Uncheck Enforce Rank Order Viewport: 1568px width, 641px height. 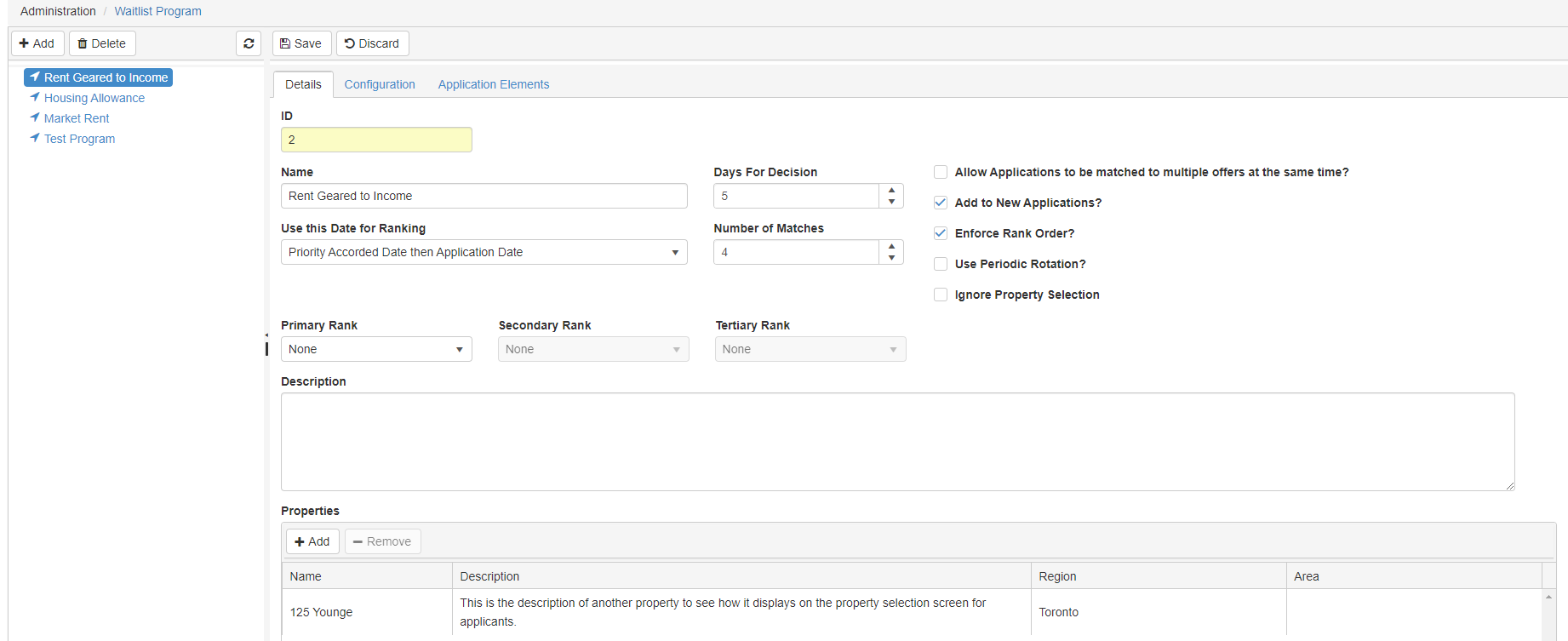[941, 233]
